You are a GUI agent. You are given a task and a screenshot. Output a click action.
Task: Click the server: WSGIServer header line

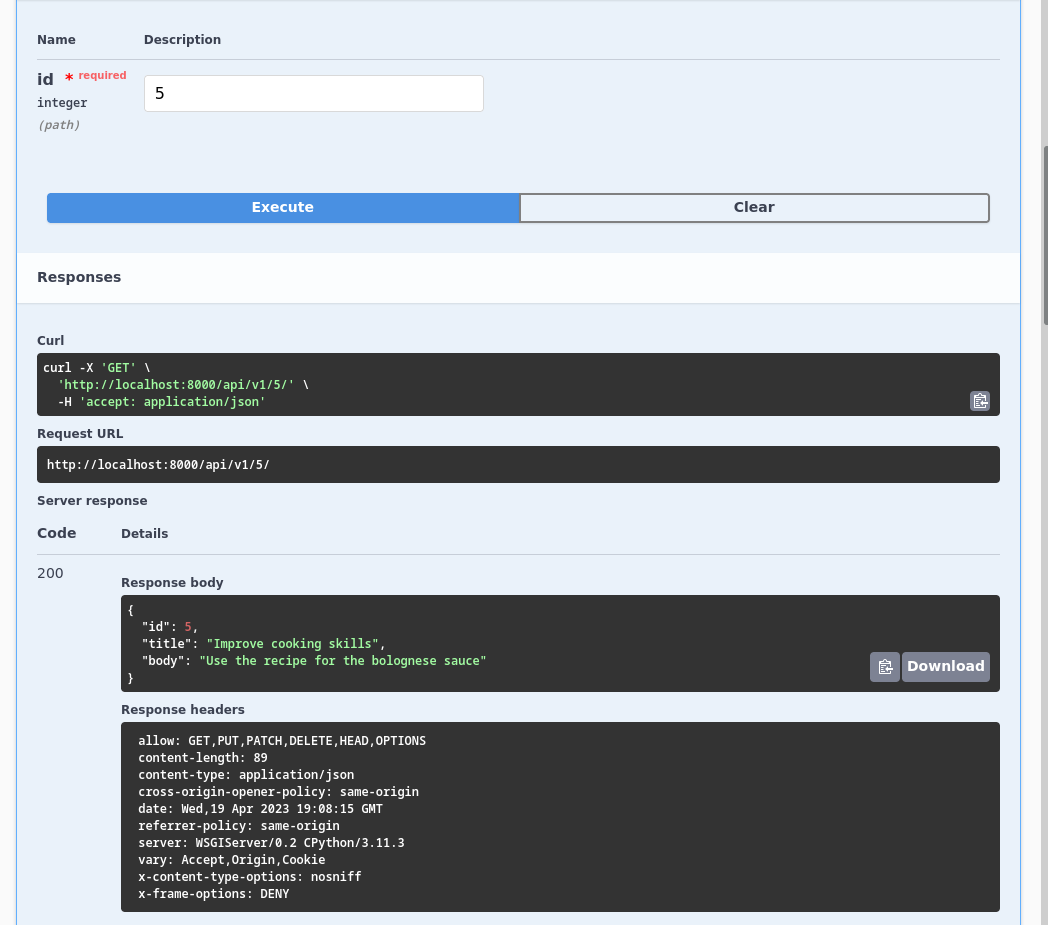[x=271, y=843]
